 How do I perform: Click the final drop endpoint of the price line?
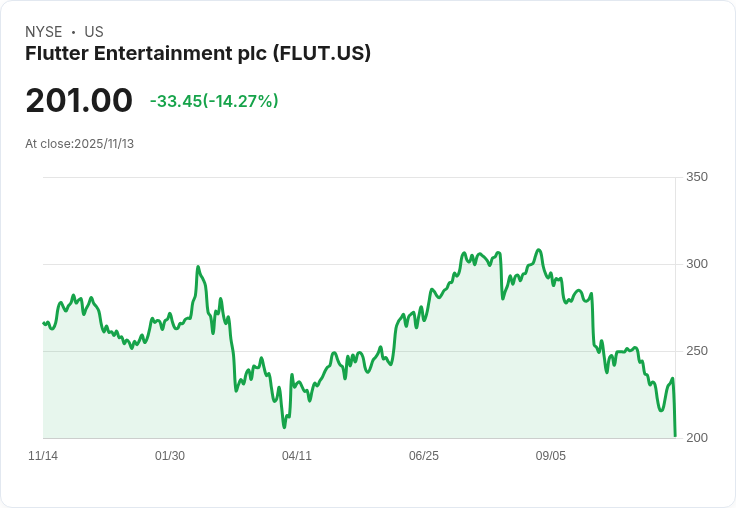pyautogui.click(x=675, y=435)
